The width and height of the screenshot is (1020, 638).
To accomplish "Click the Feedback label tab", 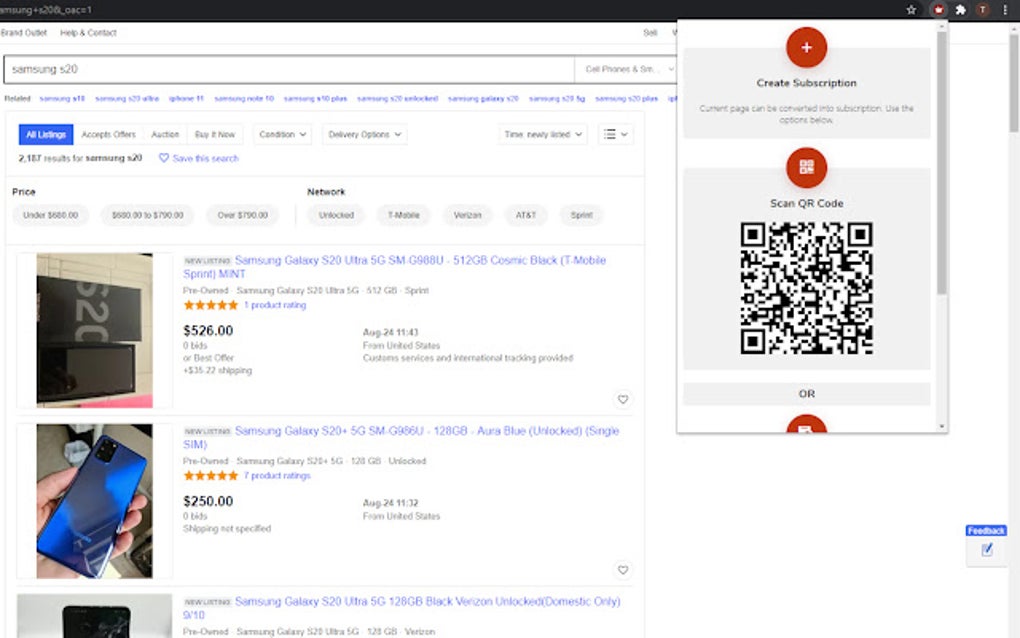I will 986,531.
